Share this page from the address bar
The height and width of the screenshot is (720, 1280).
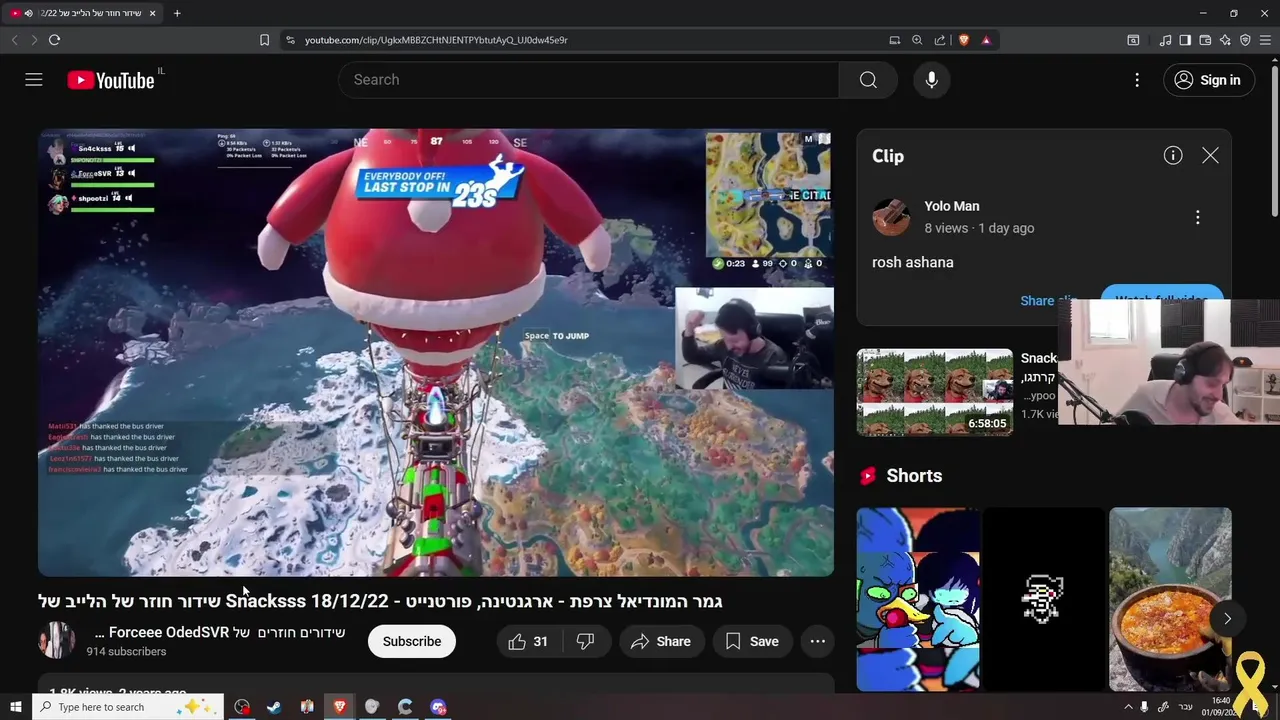(x=940, y=40)
